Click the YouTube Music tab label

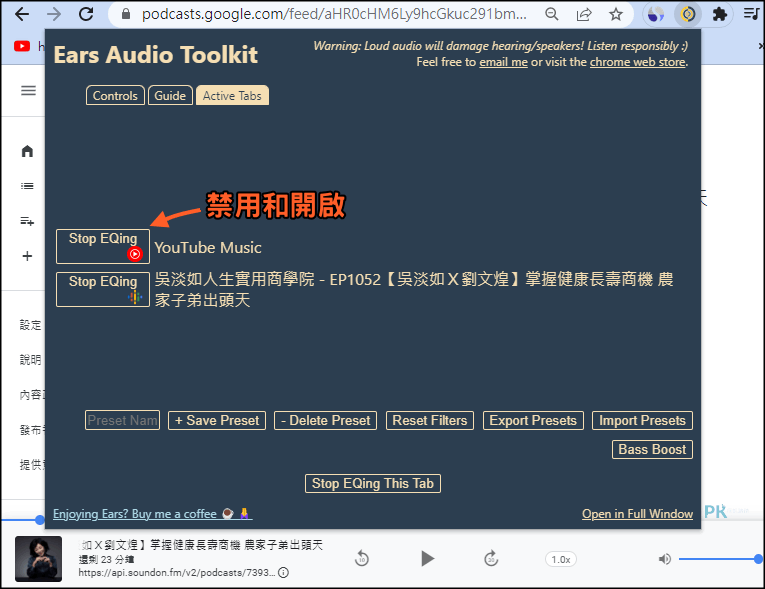coord(208,247)
